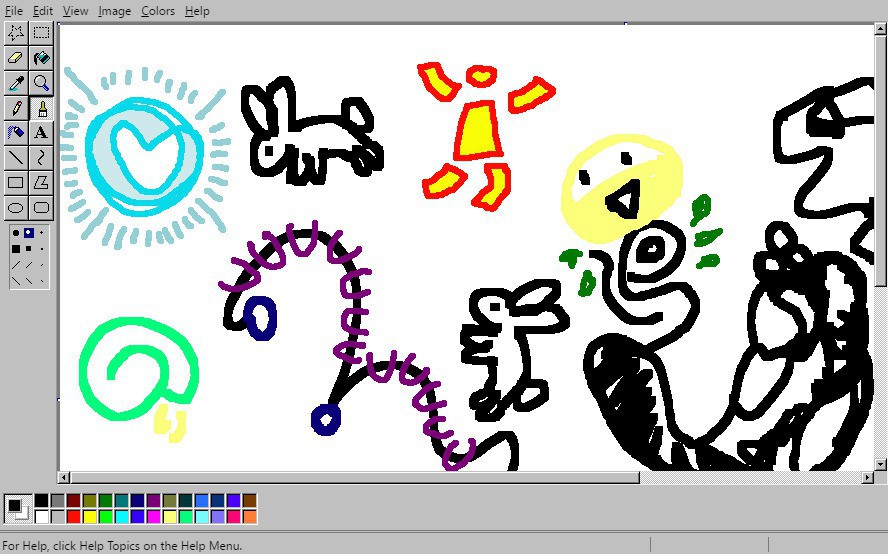Pick the Ellipse shape tool

(16, 208)
